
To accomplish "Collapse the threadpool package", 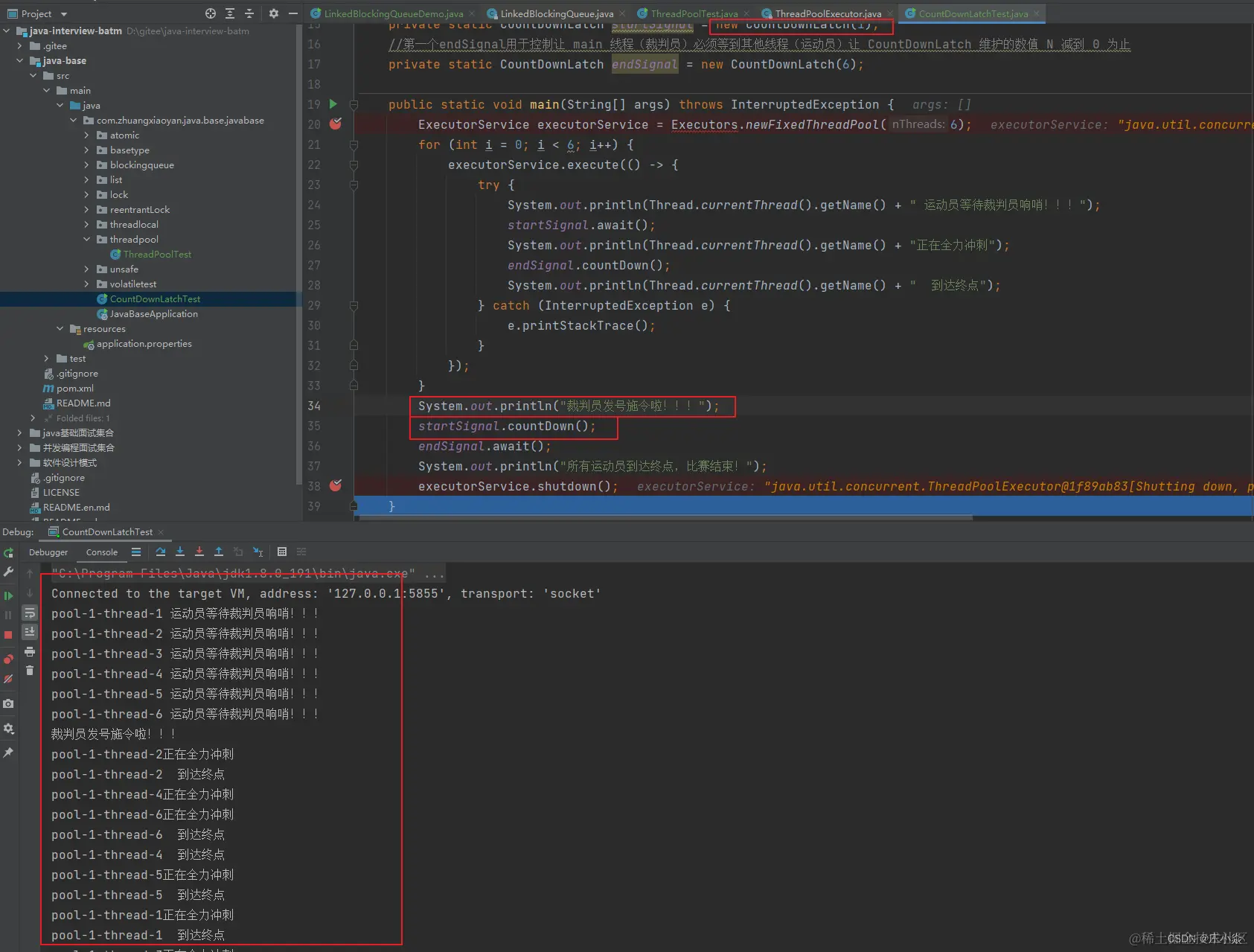I will coord(87,240).
